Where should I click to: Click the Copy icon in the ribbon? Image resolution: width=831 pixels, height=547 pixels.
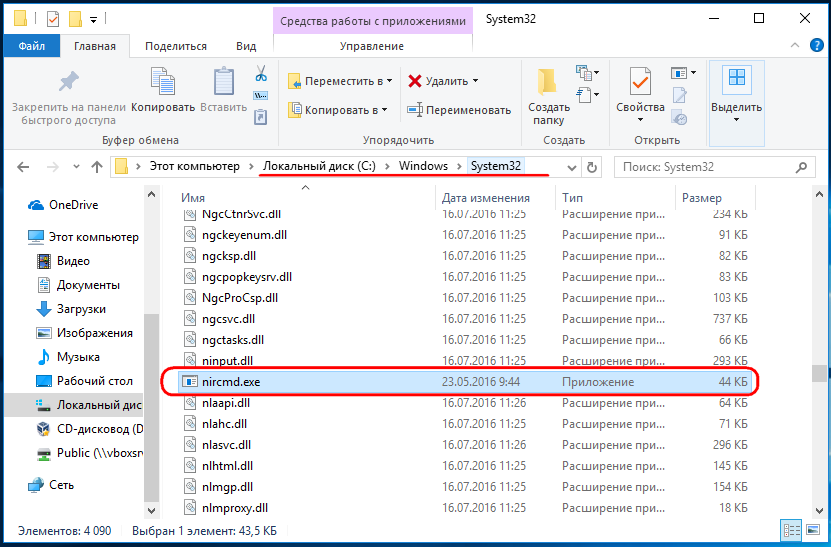(163, 82)
